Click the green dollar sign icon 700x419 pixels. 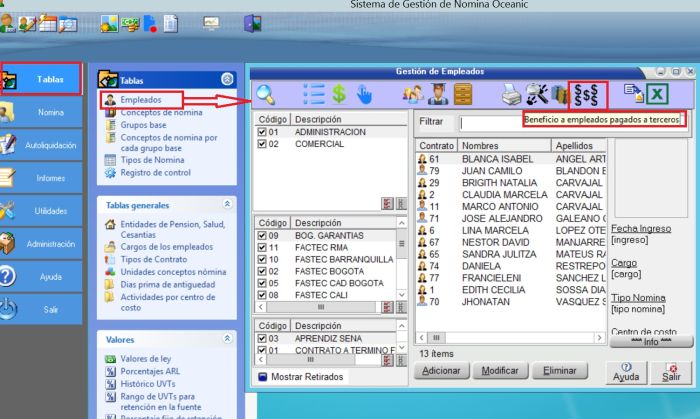339,94
